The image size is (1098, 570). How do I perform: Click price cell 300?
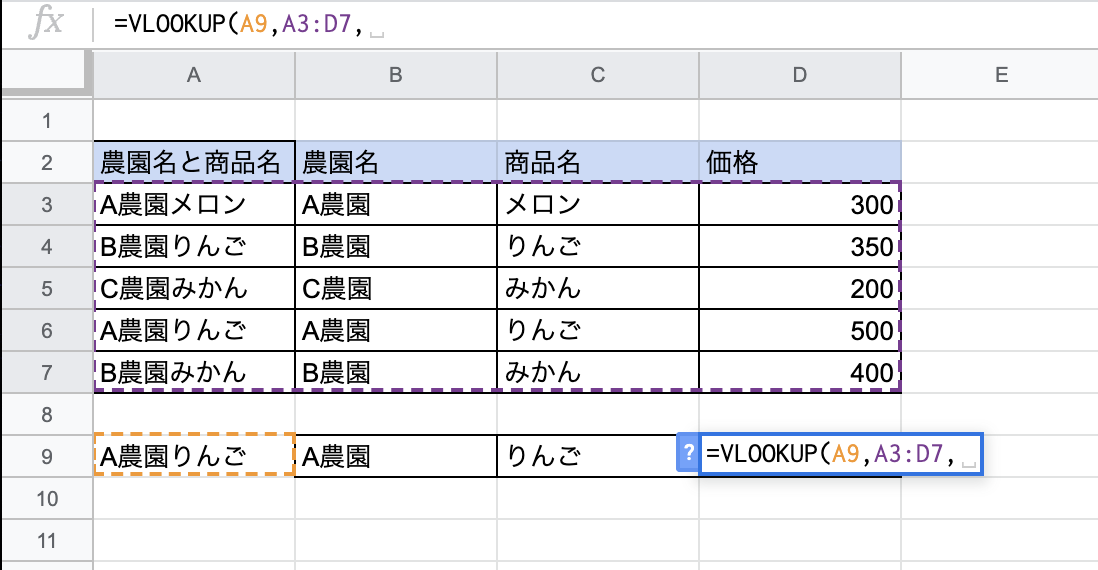coord(800,204)
